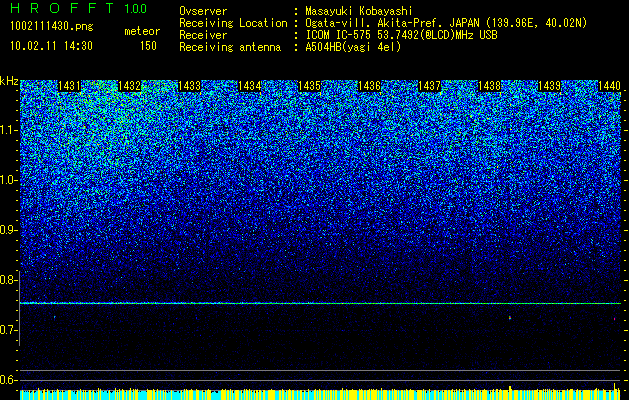Click the 1432 time marker
Viewport: 629px width, 400px height.
coord(129,86)
